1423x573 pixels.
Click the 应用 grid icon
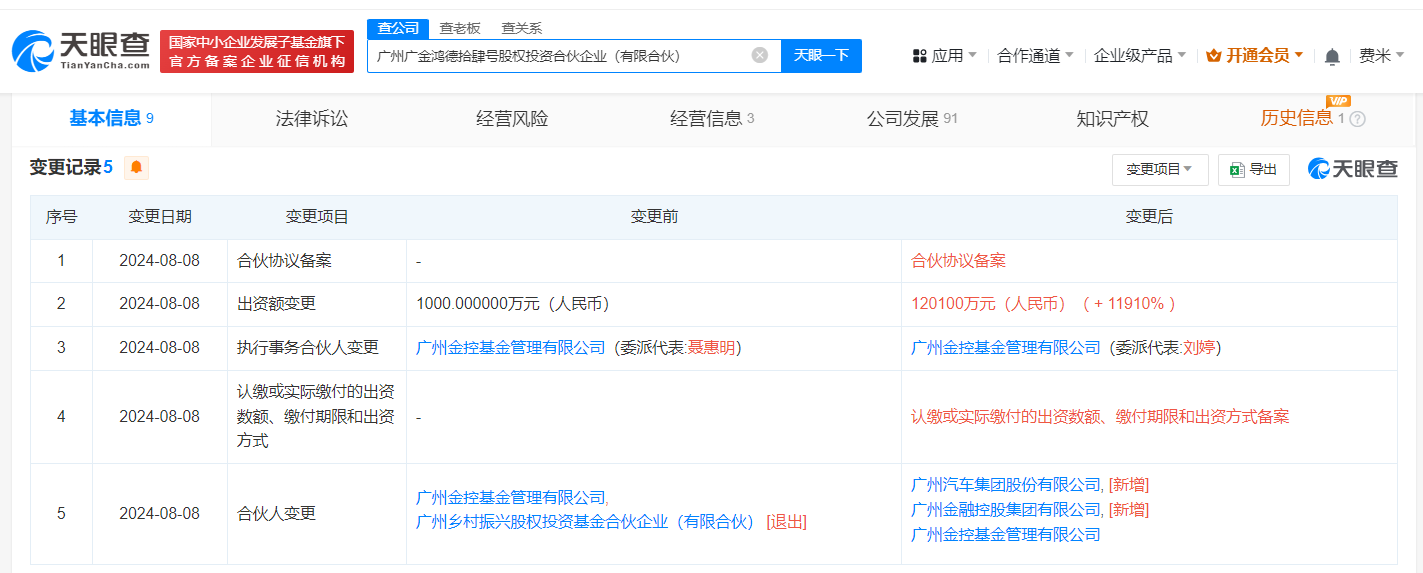[x=920, y=56]
